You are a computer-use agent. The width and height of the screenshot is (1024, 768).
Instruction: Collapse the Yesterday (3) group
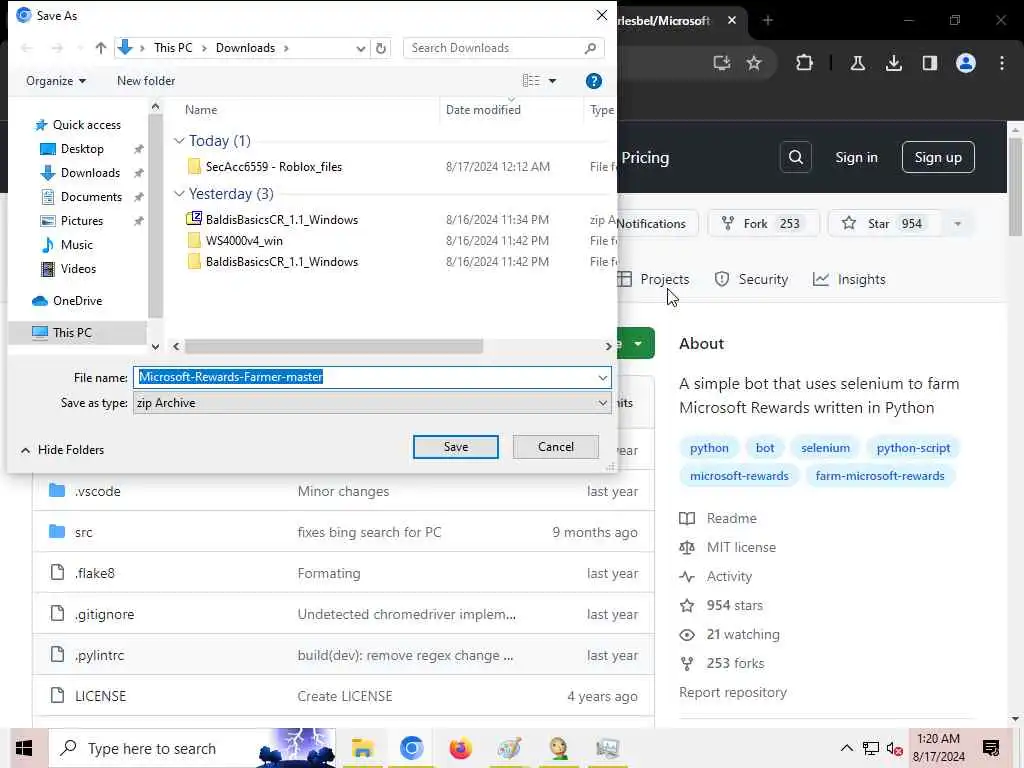[179, 194]
